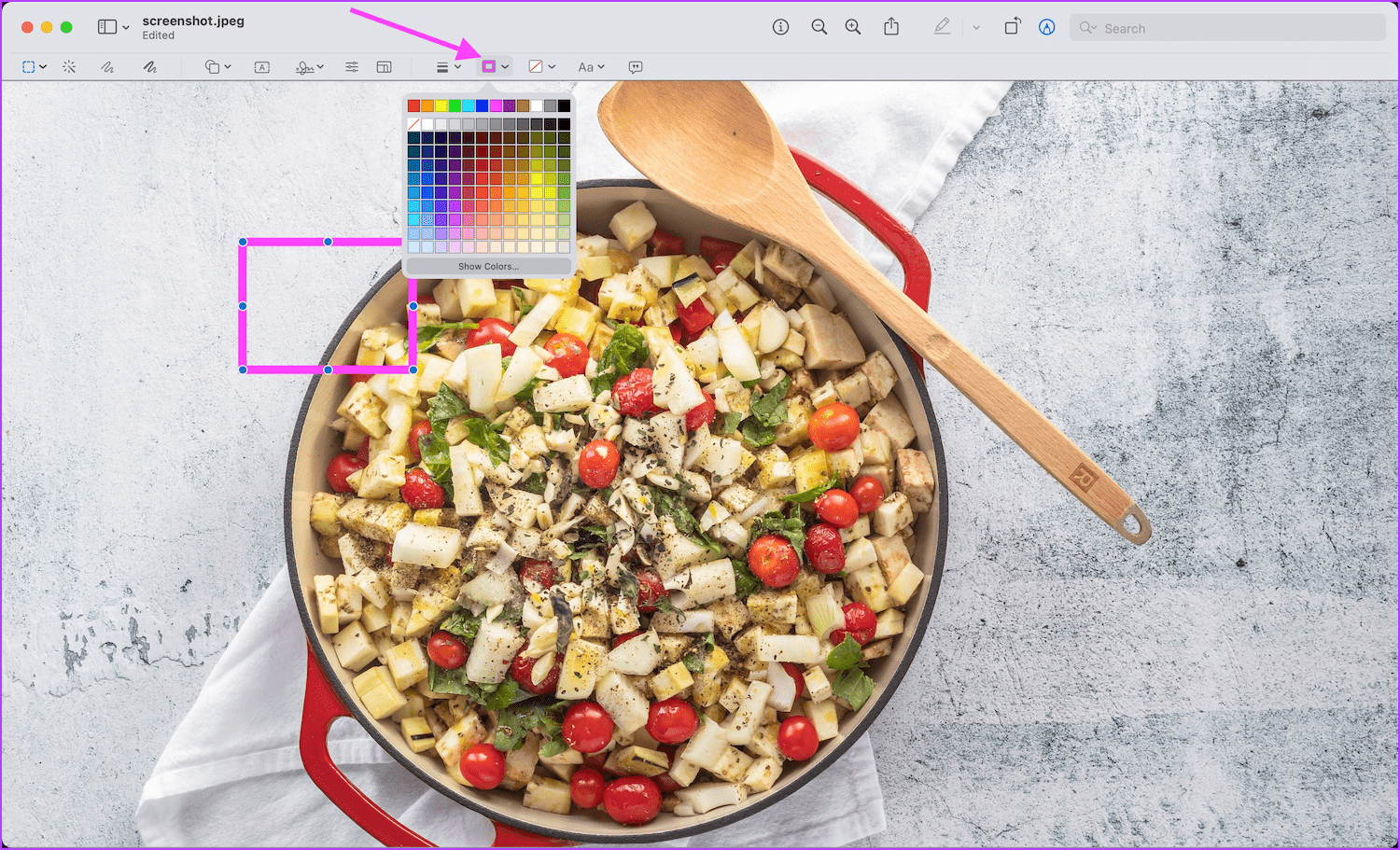Pick the bright yellow top-row swatch
The height and width of the screenshot is (850, 1400).
point(441,105)
